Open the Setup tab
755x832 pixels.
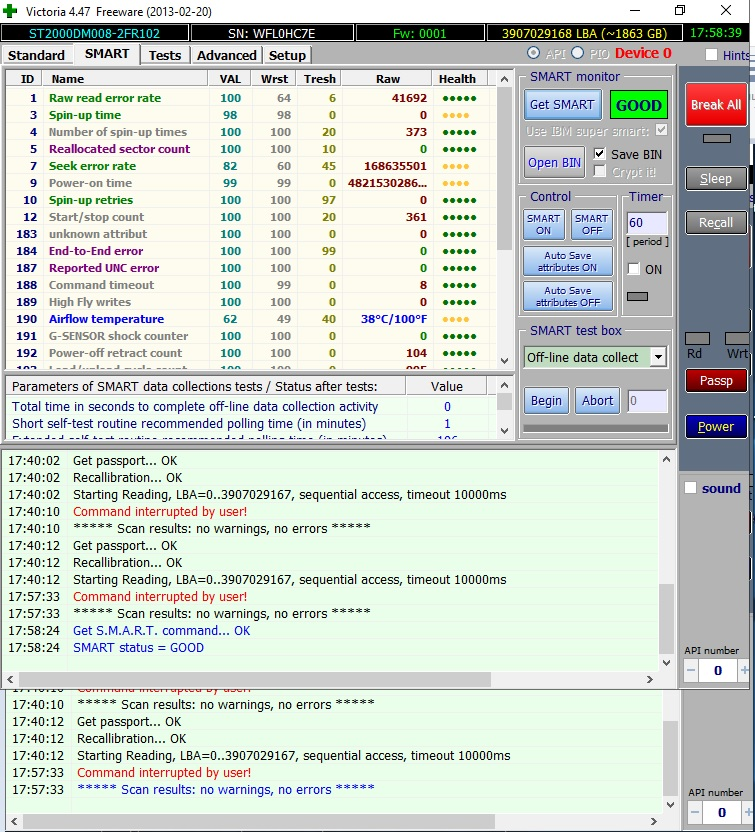pyautogui.click(x=287, y=55)
